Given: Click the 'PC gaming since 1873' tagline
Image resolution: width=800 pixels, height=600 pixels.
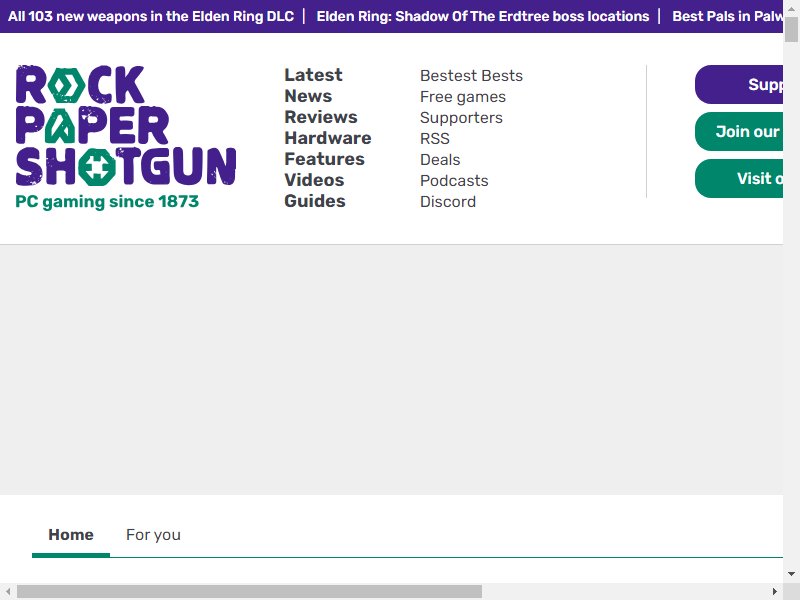Looking at the screenshot, I should click(107, 202).
